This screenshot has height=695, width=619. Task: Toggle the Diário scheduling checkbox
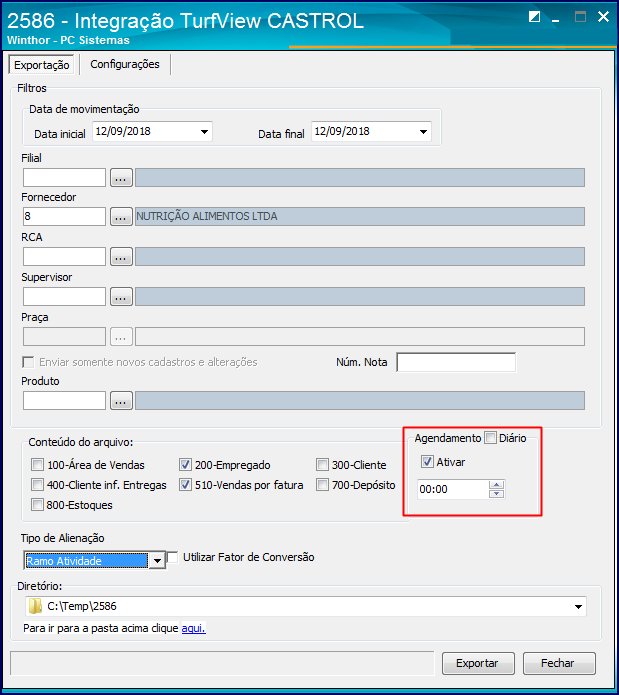[490, 438]
